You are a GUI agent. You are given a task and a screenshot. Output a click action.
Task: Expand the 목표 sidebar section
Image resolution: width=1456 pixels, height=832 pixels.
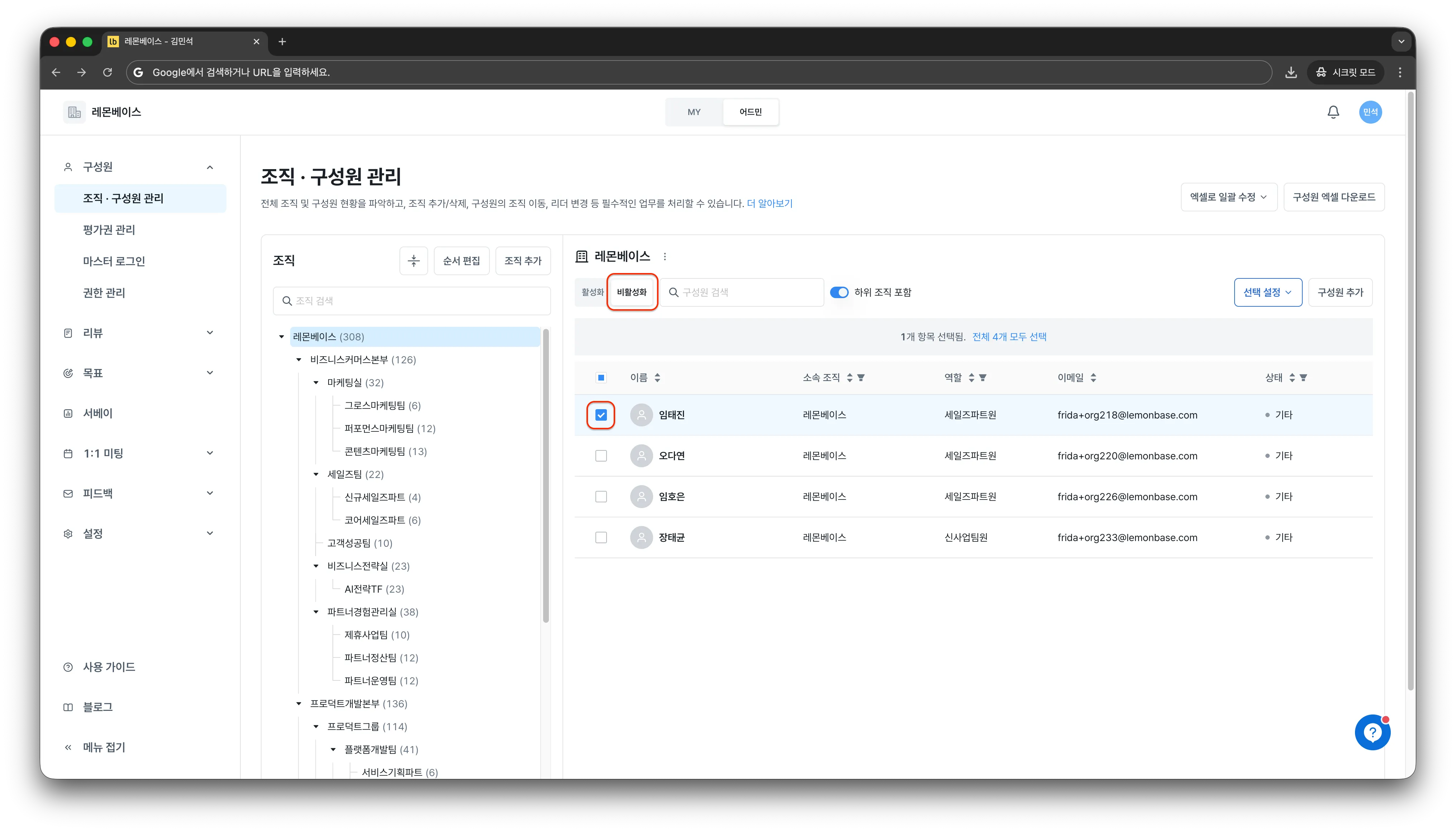point(210,373)
